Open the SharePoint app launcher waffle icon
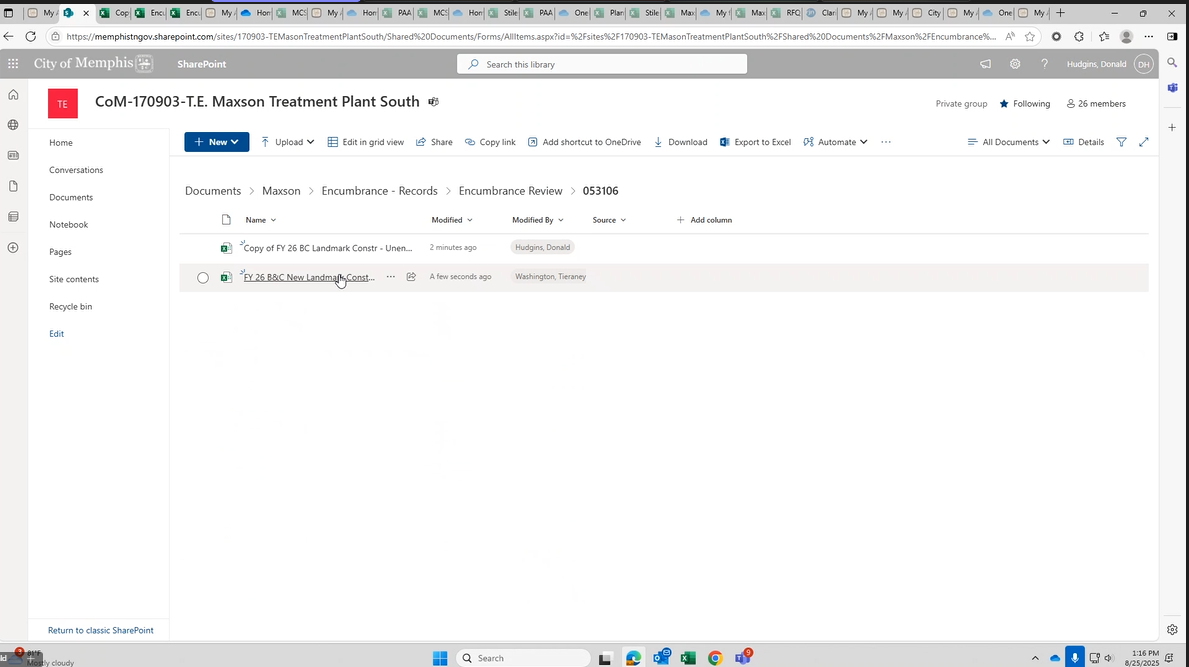Viewport: 1189px width, 667px height. tap(13, 63)
